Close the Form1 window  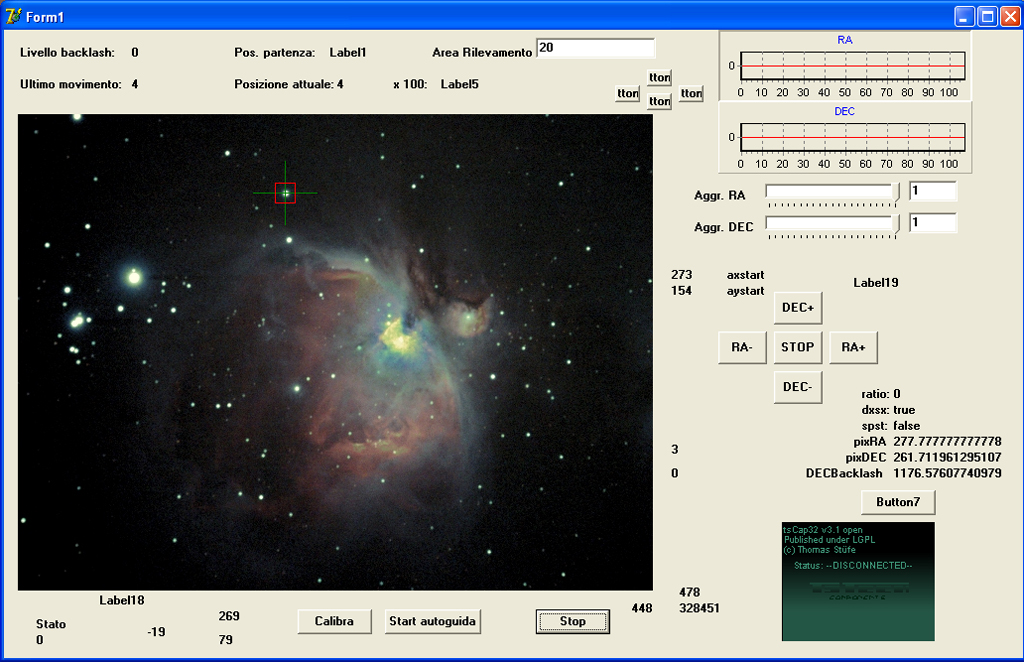click(x=1010, y=16)
